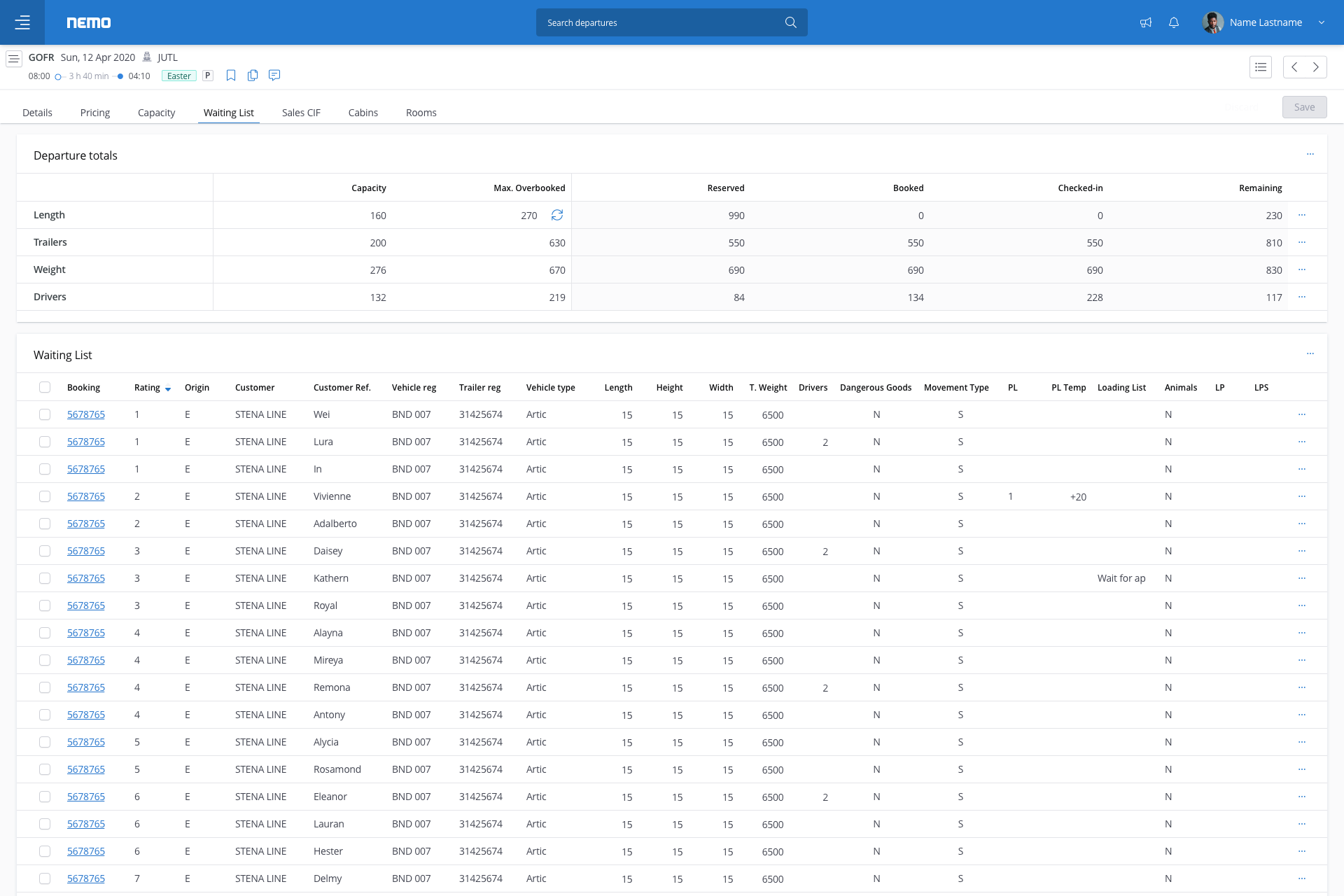This screenshot has height=896, width=1344.
Task: Open the notifications bell
Action: (x=1174, y=22)
